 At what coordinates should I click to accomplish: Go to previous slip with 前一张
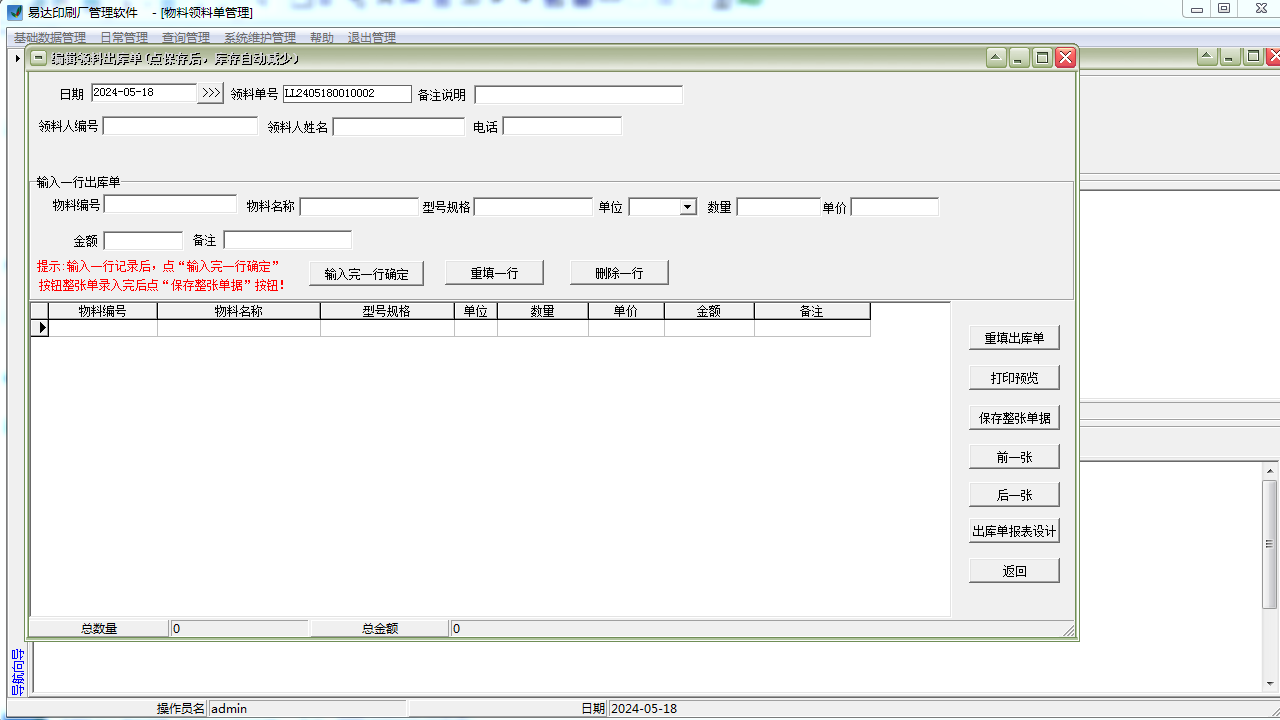[1014, 457]
